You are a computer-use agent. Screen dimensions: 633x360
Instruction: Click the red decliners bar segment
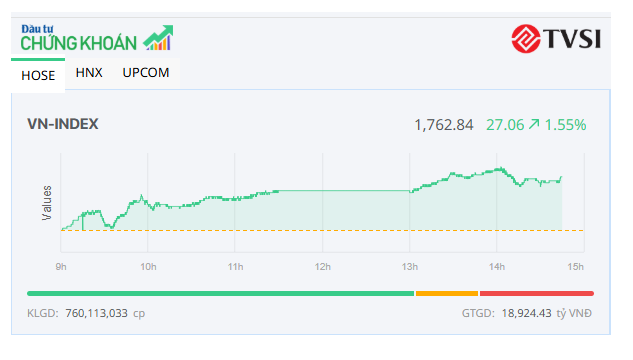[x=537, y=293]
